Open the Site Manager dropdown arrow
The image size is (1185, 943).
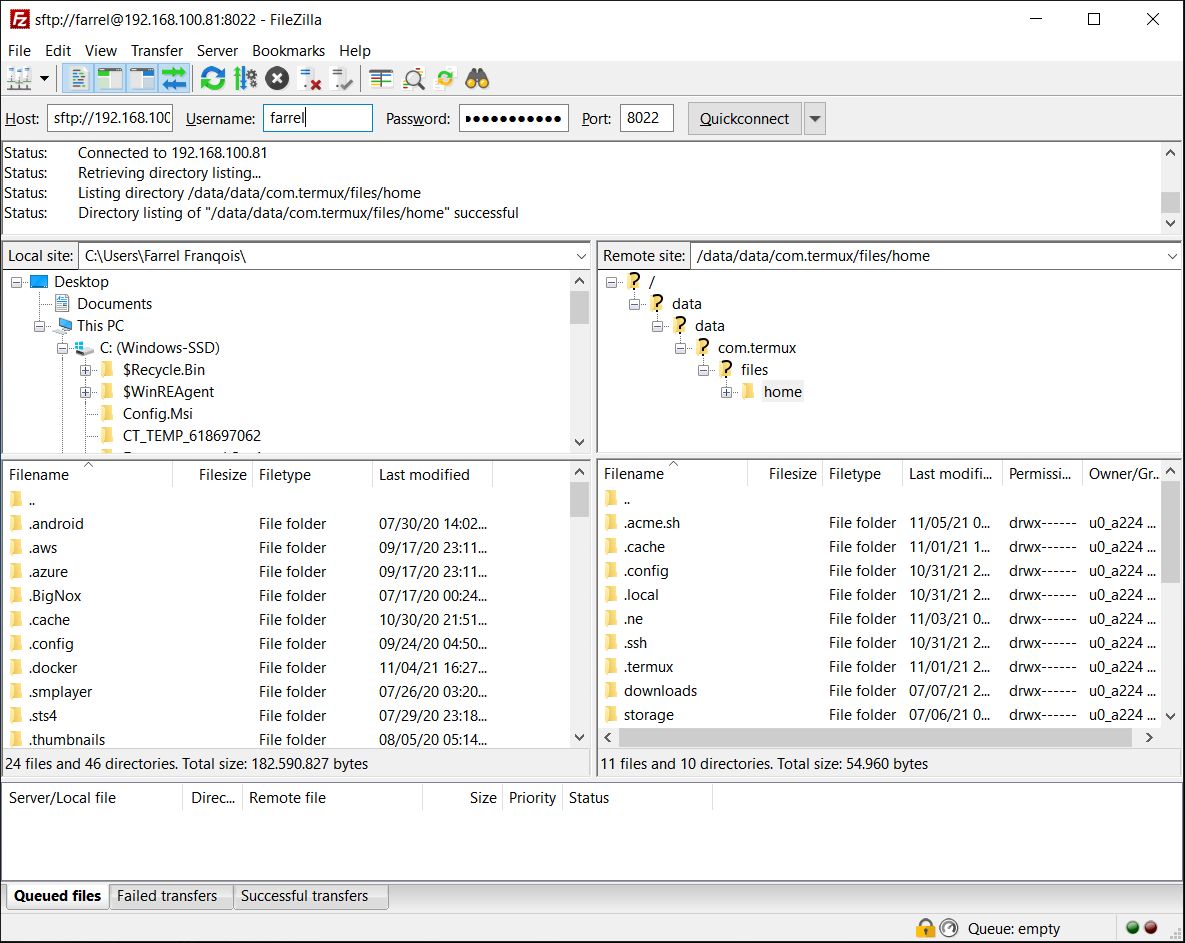pyautogui.click(x=44, y=79)
